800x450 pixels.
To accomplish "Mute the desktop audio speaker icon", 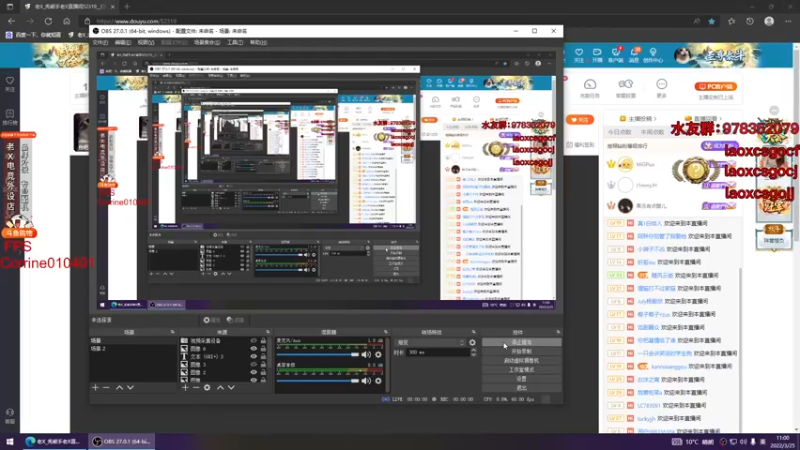I will tap(366, 381).
